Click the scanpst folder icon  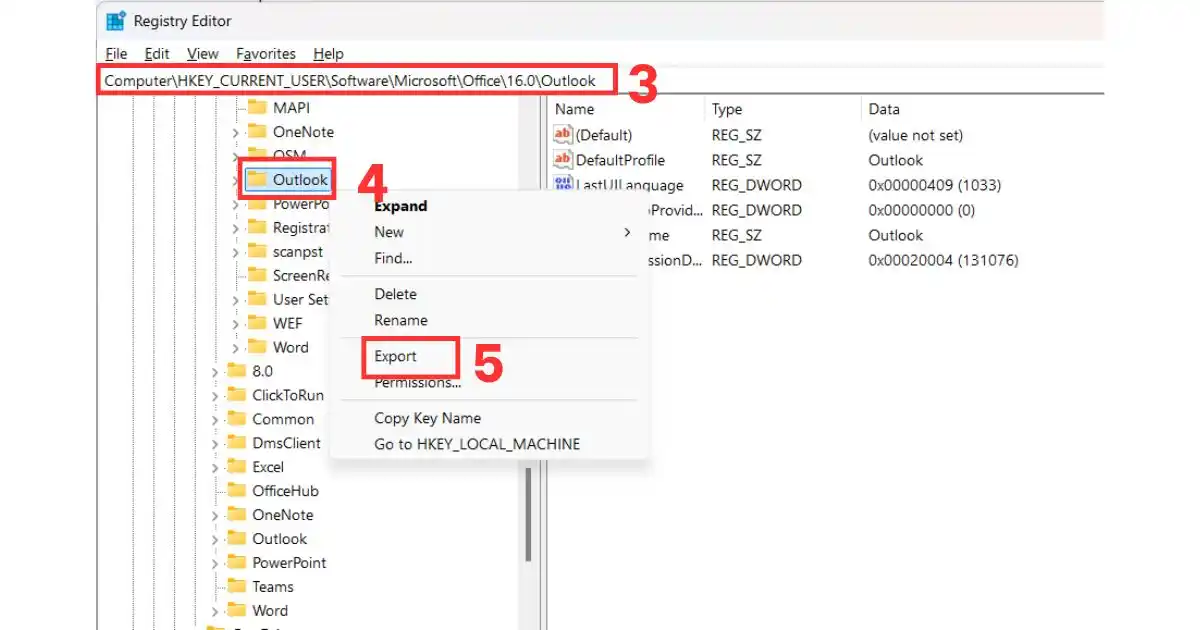pyautogui.click(x=257, y=251)
